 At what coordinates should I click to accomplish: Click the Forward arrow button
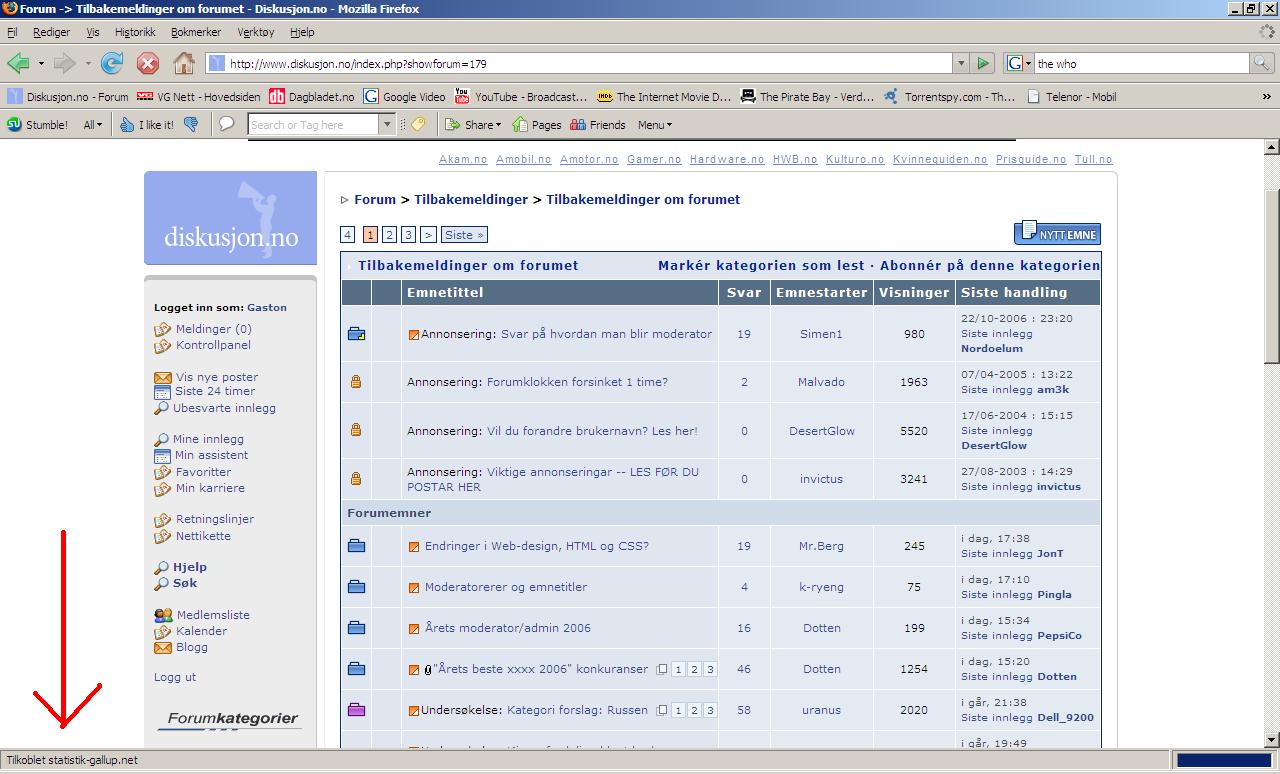65,63
